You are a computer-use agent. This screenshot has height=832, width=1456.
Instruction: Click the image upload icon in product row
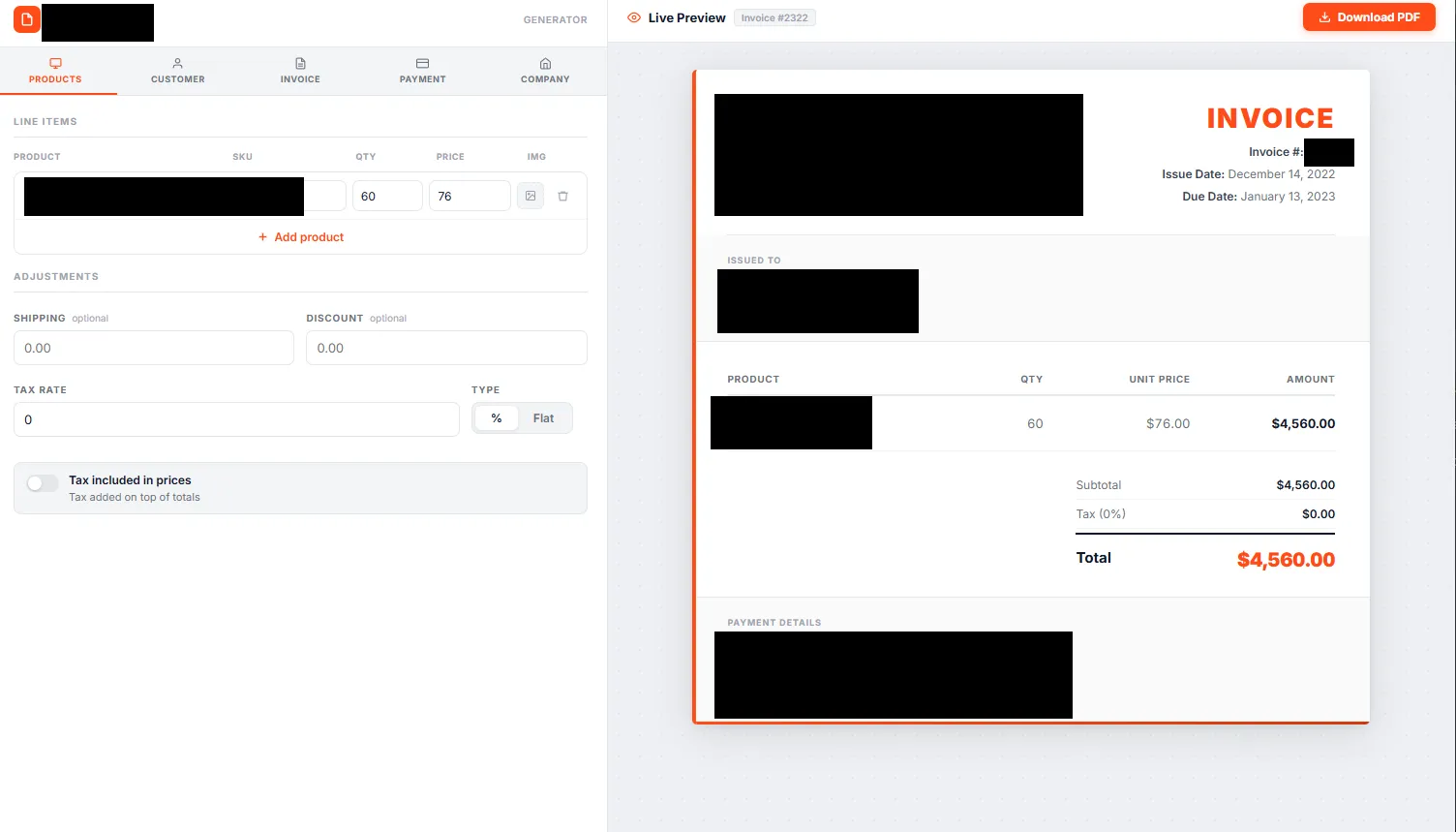pos(531,196)
